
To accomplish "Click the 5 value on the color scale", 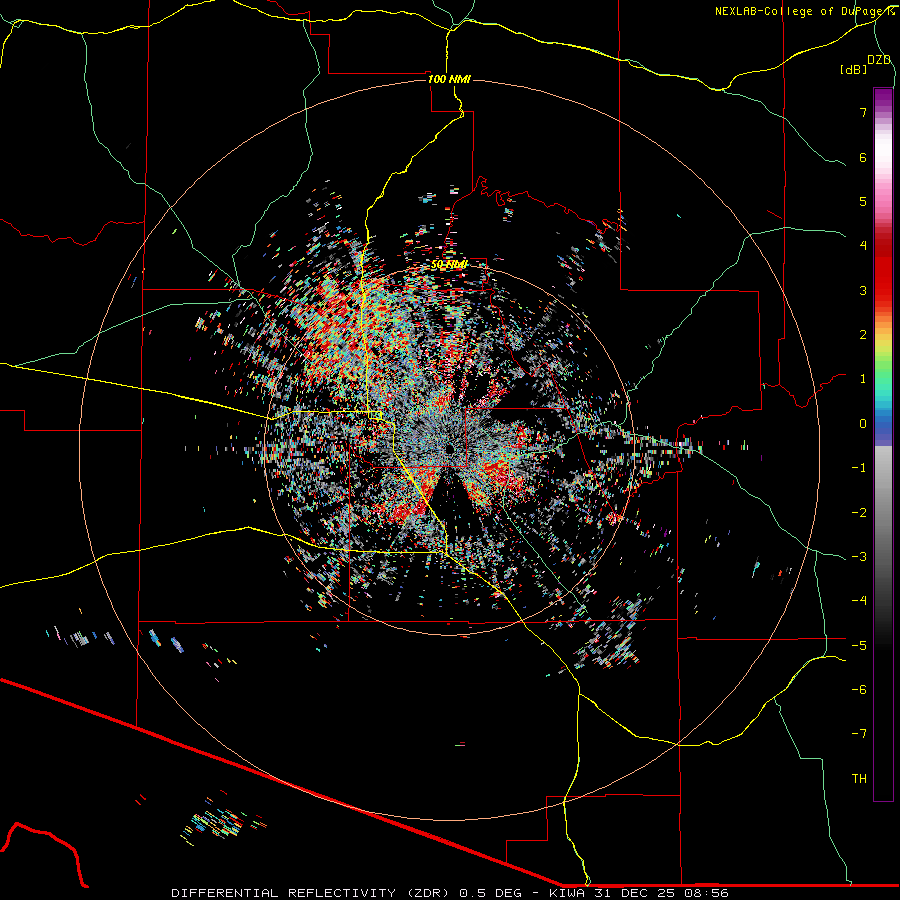I will click(x=863, y=201).
